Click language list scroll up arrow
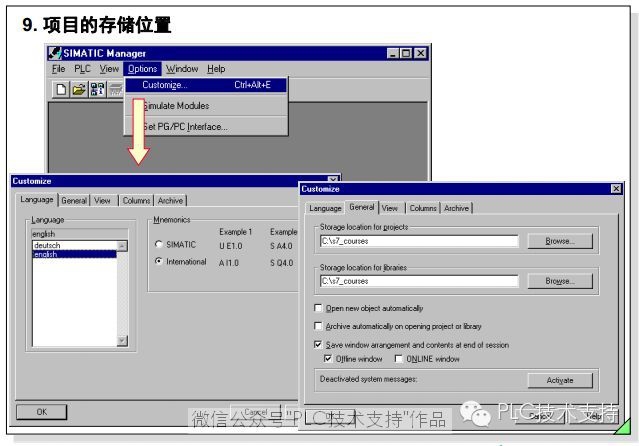Viewport: 639px width, 446px height. click(122, 246)
